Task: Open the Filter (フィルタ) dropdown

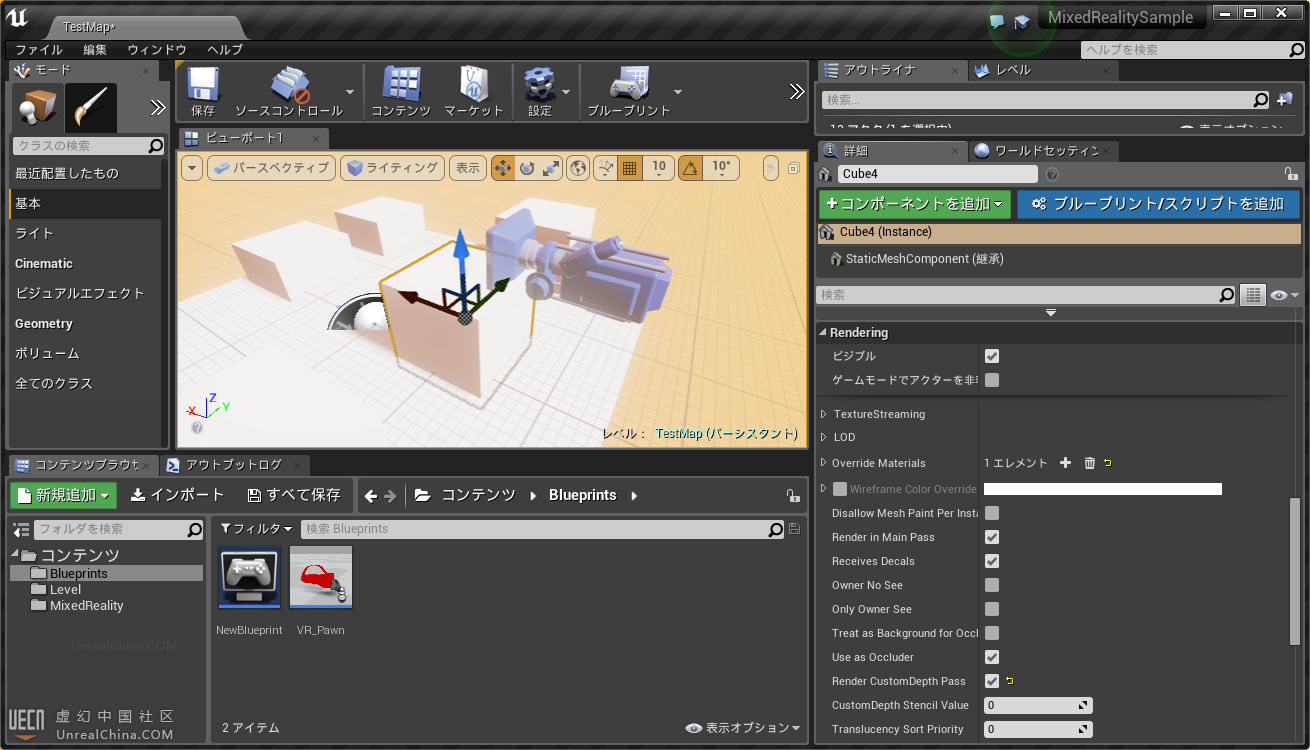Action: pos(256,529)
